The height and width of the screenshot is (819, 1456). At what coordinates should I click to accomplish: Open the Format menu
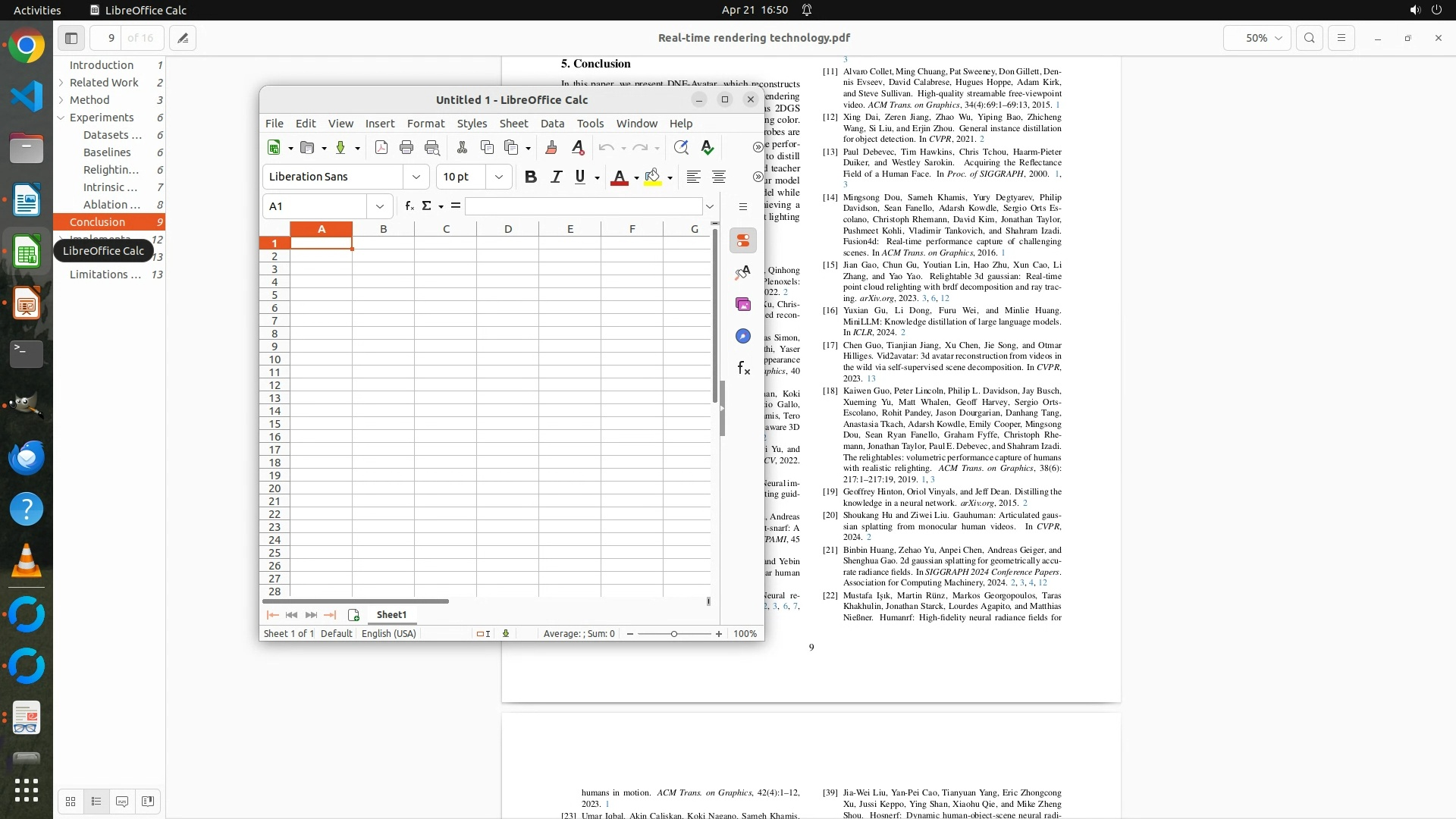click(425, 124)
